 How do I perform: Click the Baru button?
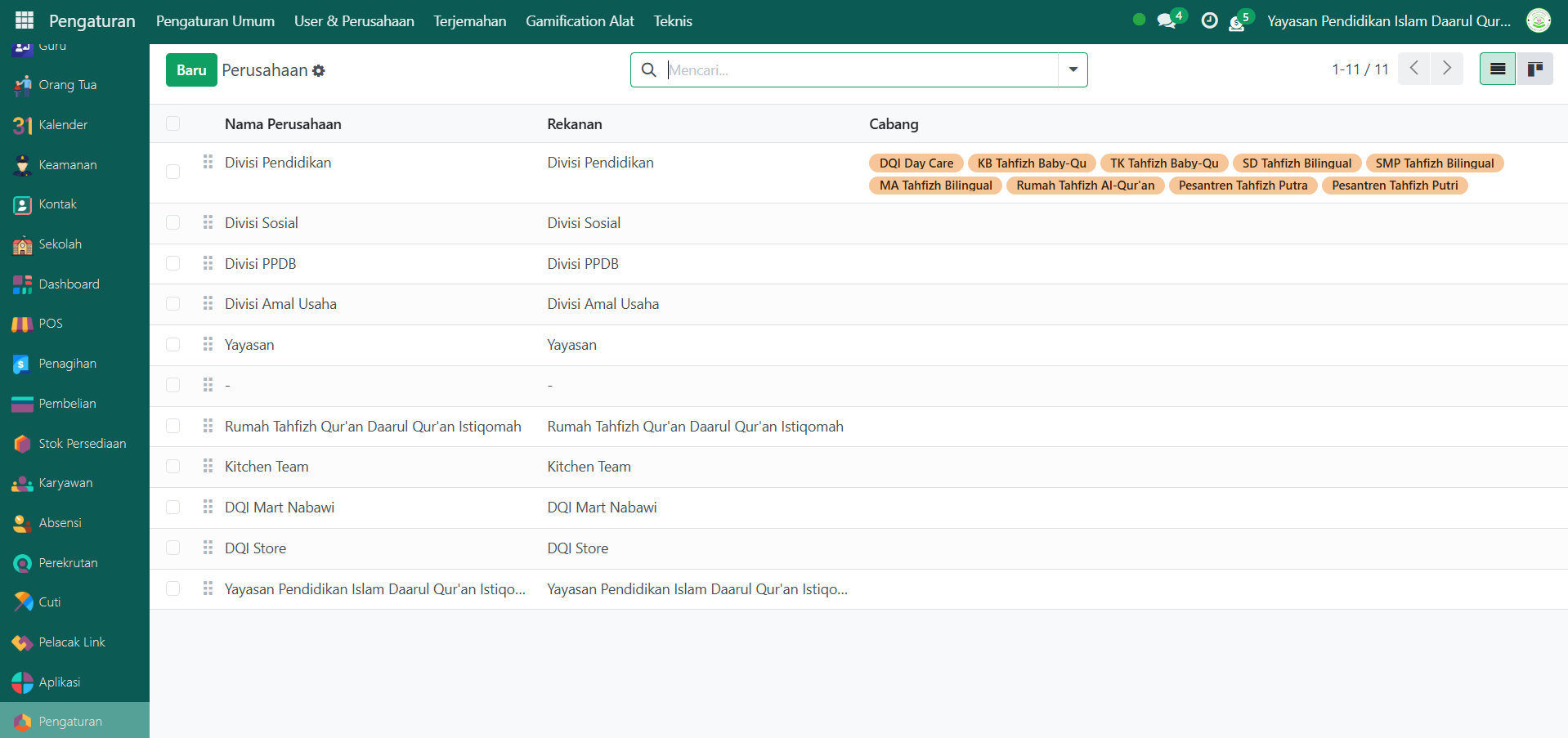click(x=191, y=70)
